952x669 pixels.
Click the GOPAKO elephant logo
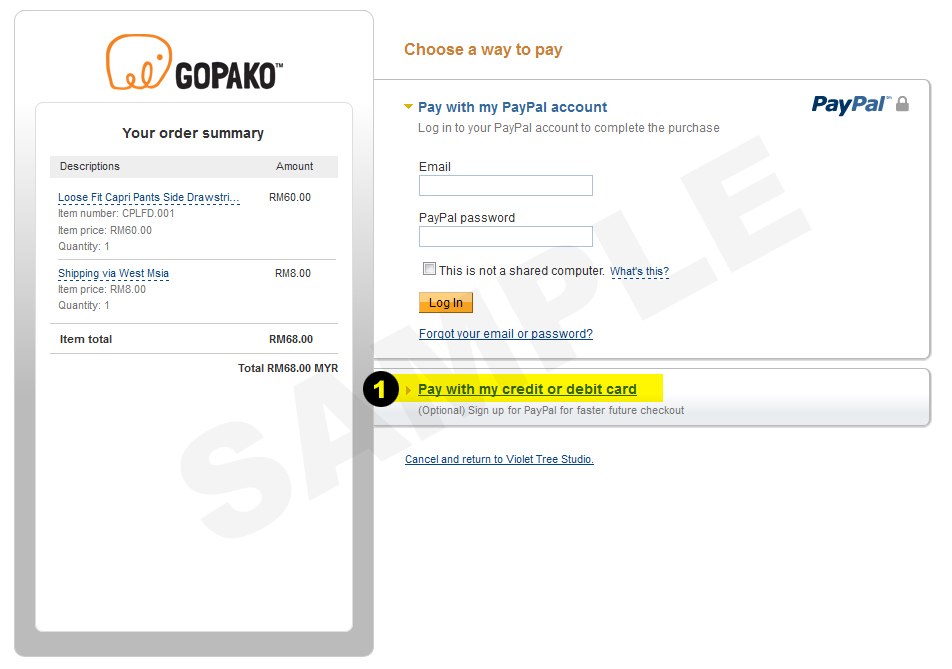click(194, 63)
